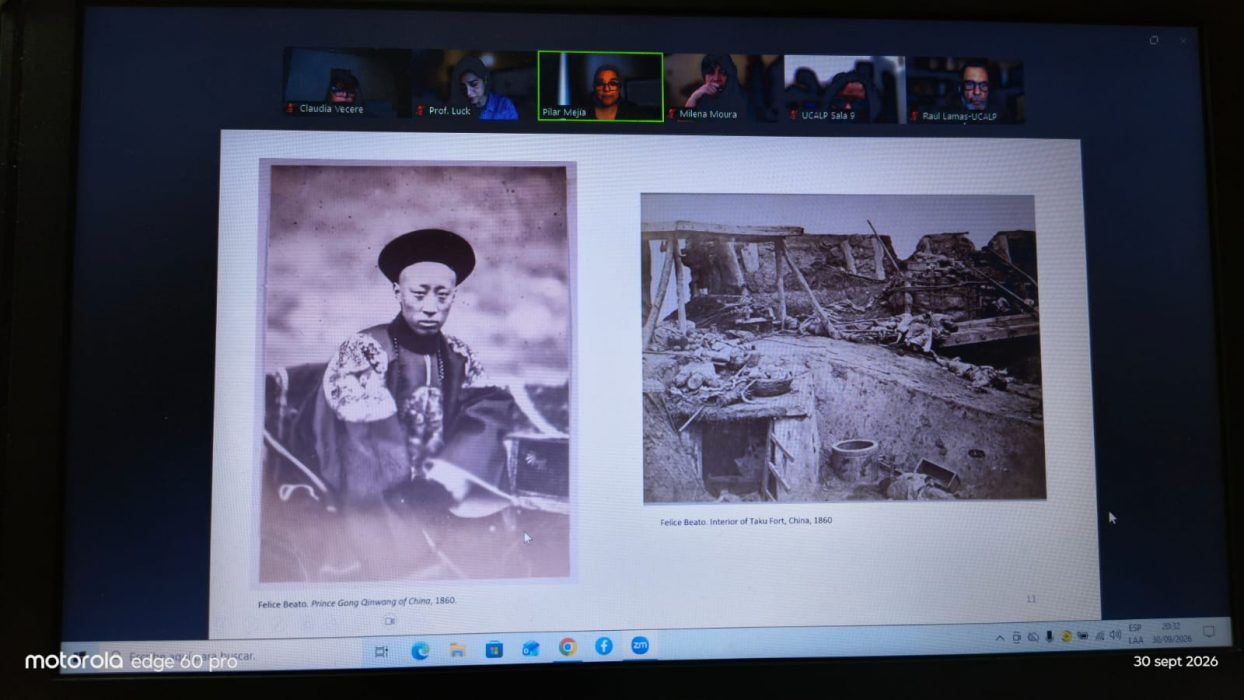Select Prof. Luck's video tile
1244x700 pixels.
pyautogui.click(x=474, y=85)
